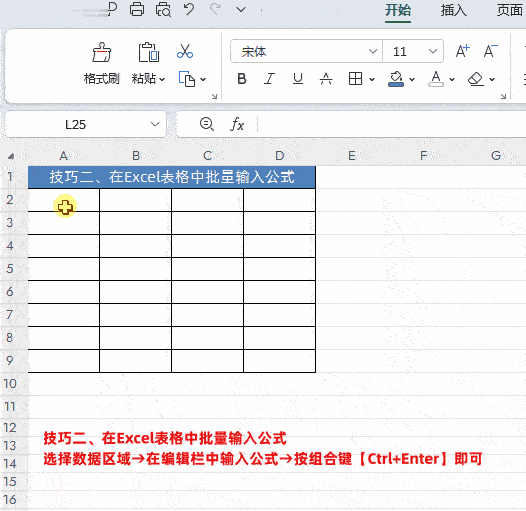Screen dimensions: 526x511
Task: Increase font size with A+ icon
Action: point(463,51)
